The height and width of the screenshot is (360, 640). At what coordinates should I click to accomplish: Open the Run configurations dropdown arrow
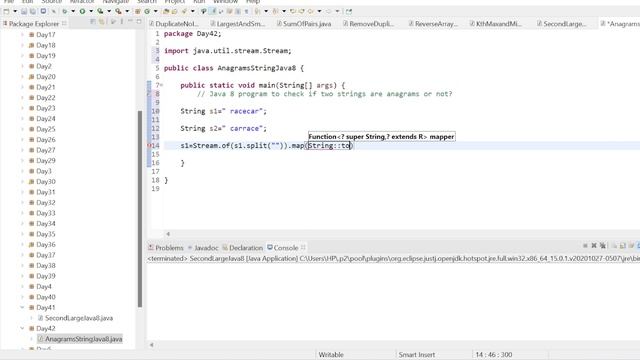click(x=91, y=11)
